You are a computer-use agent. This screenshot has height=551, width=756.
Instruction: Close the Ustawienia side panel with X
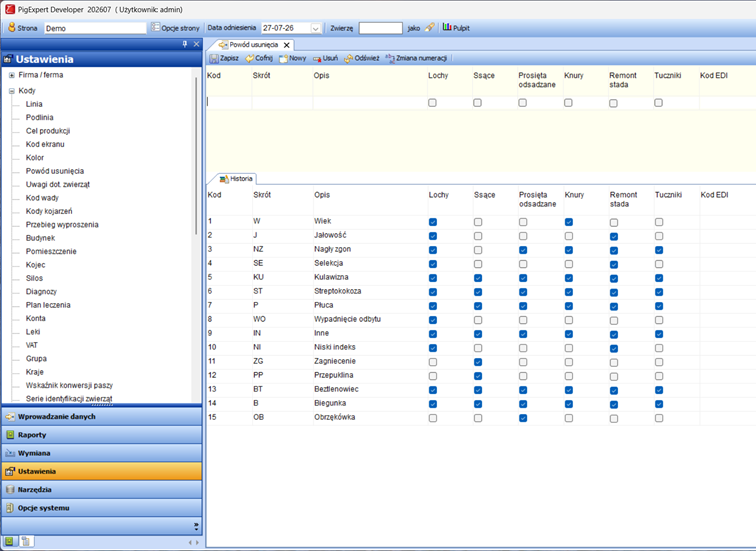(196, 44)
